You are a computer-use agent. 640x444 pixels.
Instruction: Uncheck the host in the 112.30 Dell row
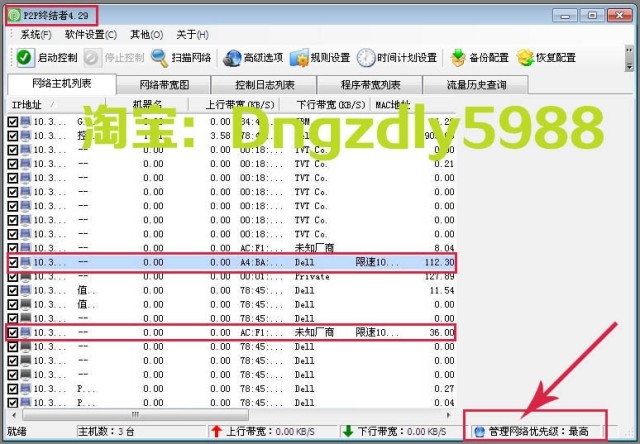(13, 262)
